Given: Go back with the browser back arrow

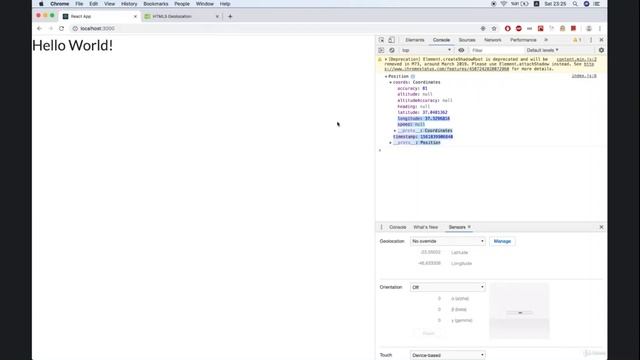Looking at the screenshot, I should coord(39,29).
